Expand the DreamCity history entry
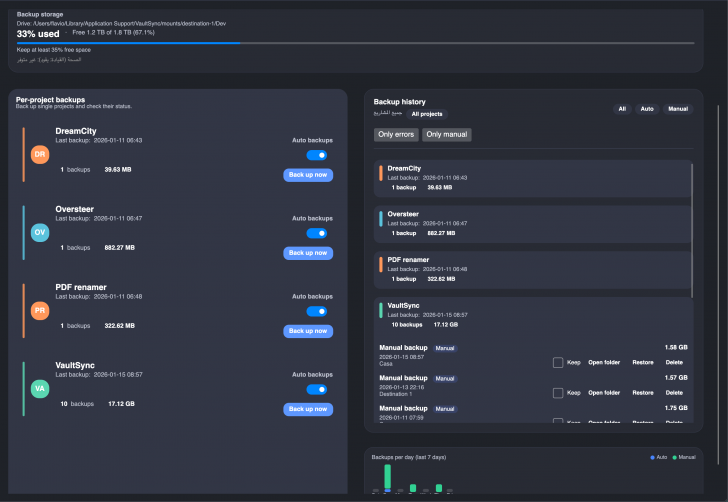728x502 pixels. [x=533, y=178]
